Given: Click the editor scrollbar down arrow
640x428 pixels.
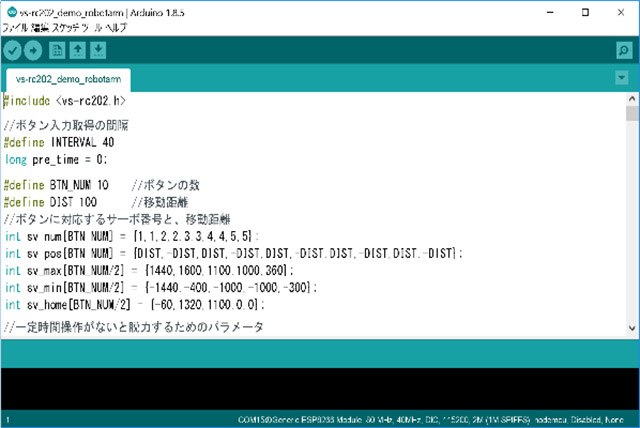Looking at the screenshot, I should click(632, 329).
